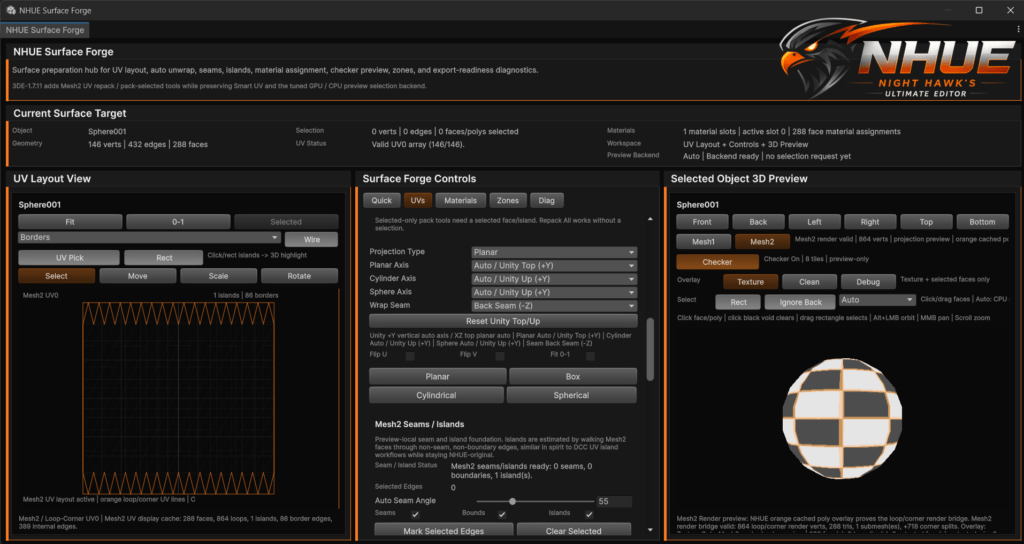Enable the Fit 0-1 checkbox
The width and height of the screenshot is (1024, 544).
tap(590, 356)
